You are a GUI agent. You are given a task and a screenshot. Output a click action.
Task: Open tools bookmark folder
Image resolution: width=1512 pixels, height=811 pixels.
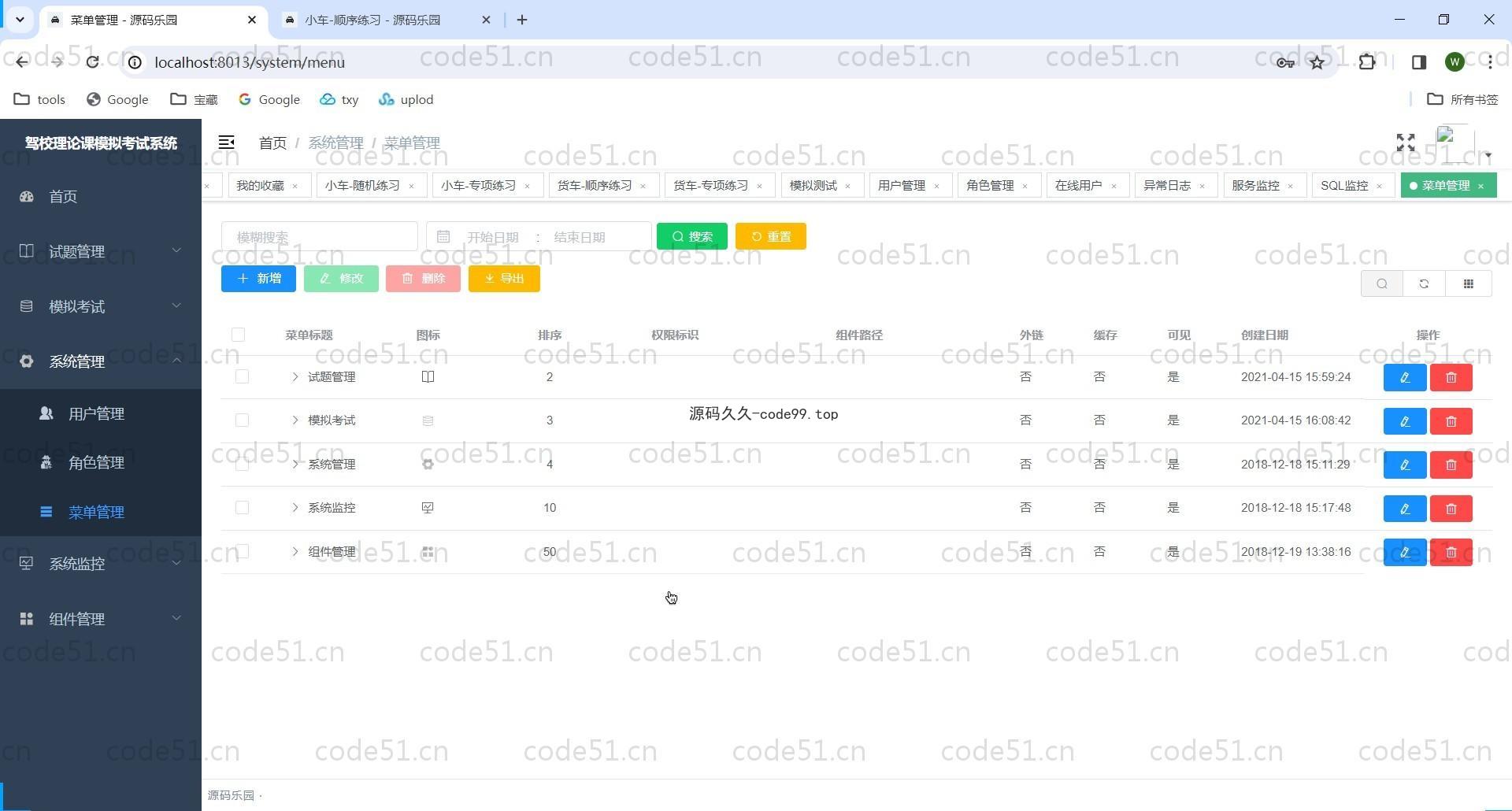coord(40,99)
